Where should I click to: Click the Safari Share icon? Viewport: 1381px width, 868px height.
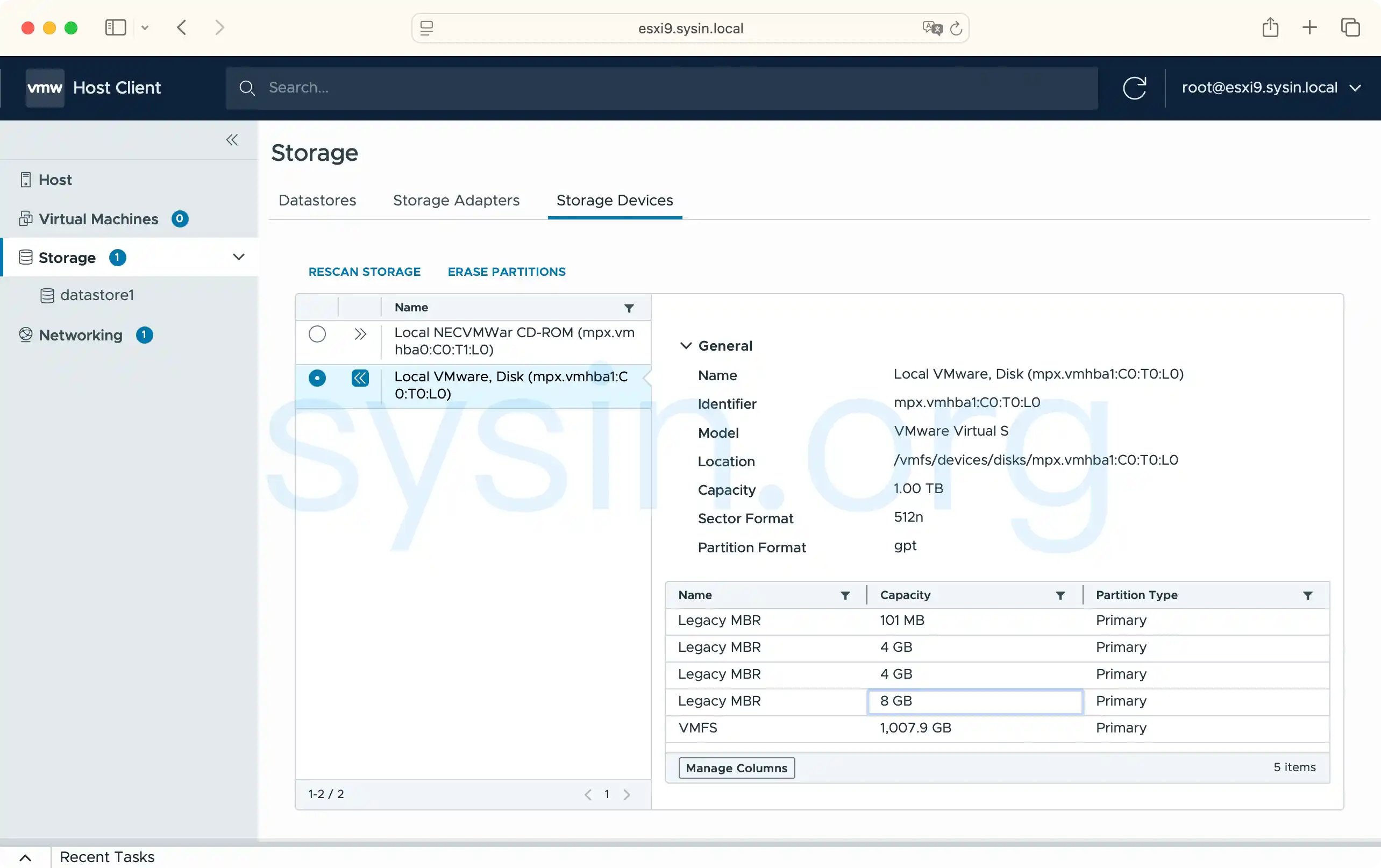tap(1270, 27)
